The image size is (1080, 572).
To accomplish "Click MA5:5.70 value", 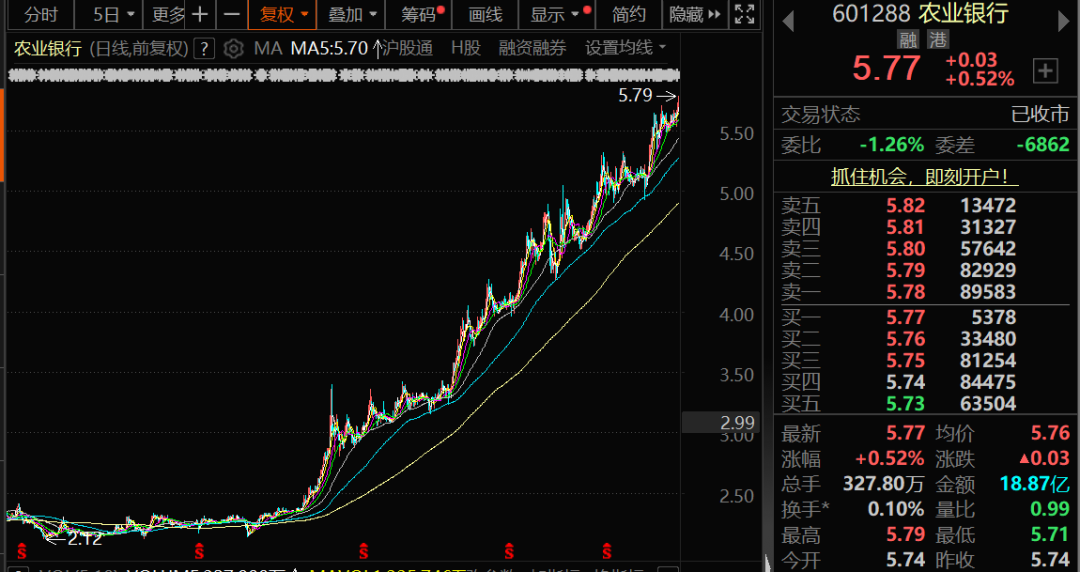I will pos(329,48).
